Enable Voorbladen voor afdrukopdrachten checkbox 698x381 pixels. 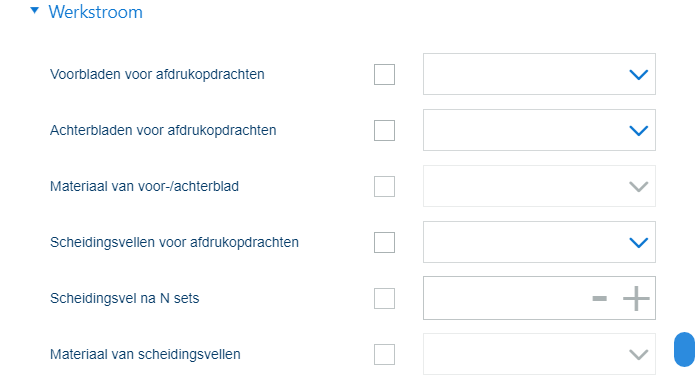pyautogui.click(x=384, y=74)
